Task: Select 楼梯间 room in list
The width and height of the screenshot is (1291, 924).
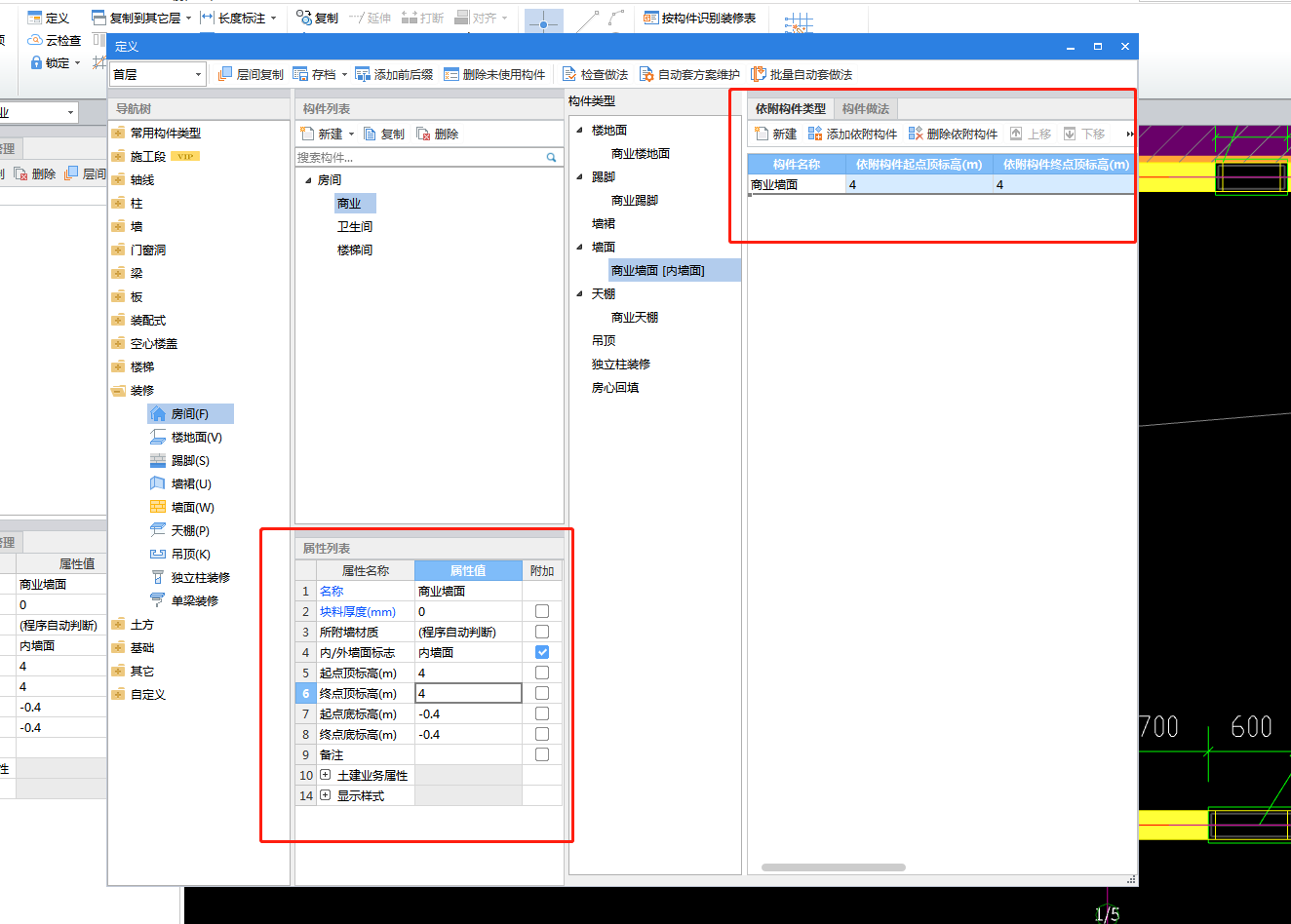Action: click(x=355, y=250)
